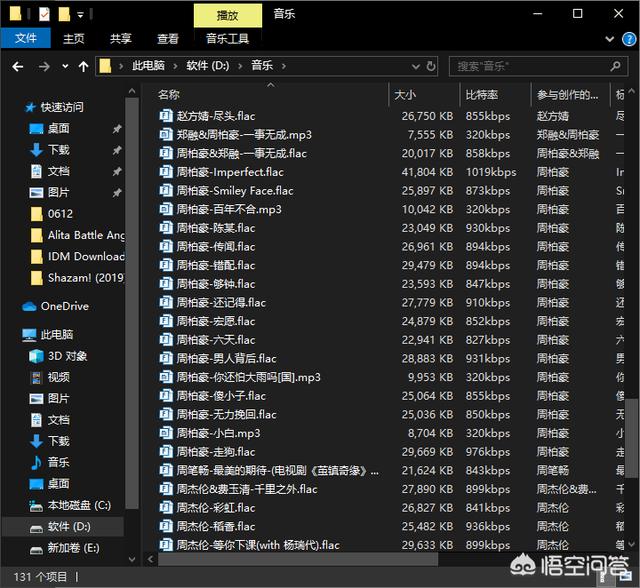The height and width of the screenshot is (588, 640).
Task: Click the refresh button in address bar
Action: (x=431, y=66)
